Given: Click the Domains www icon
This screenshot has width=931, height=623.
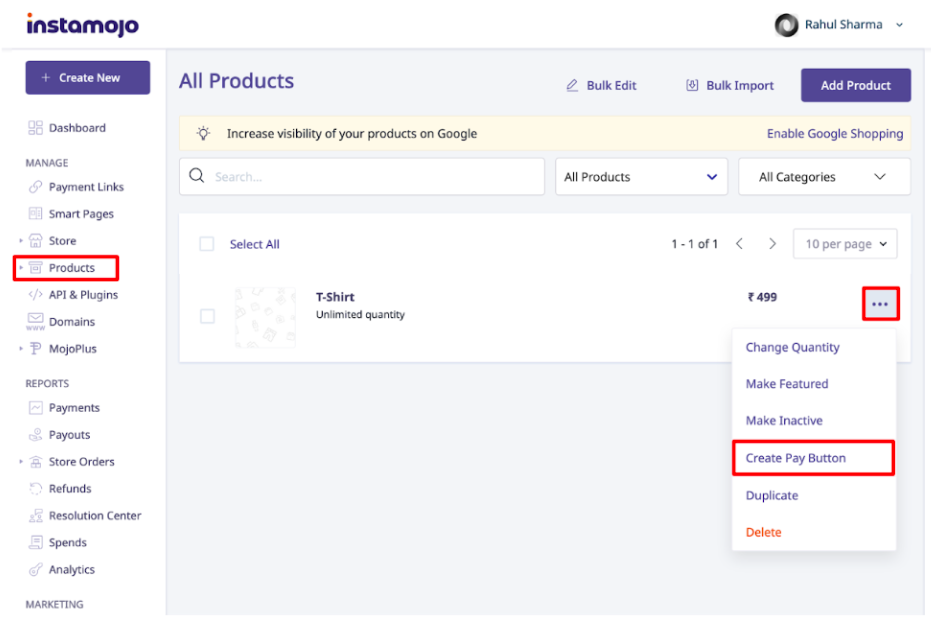Looking at the screenshot, I should (x=36, y=321).
